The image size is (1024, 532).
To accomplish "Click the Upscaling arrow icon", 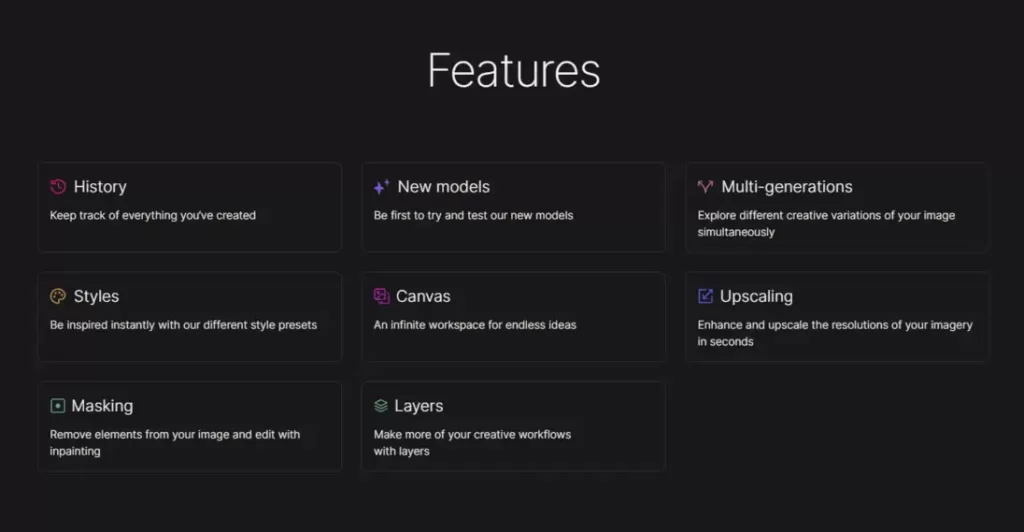I will [705, 296].
